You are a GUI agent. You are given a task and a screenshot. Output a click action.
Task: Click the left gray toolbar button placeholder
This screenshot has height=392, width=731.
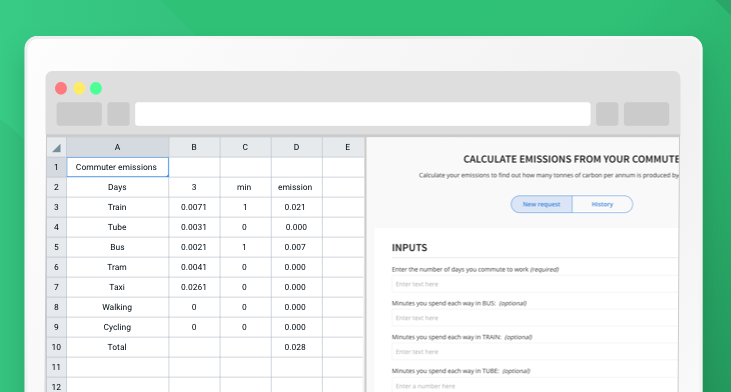pos(79,114)
